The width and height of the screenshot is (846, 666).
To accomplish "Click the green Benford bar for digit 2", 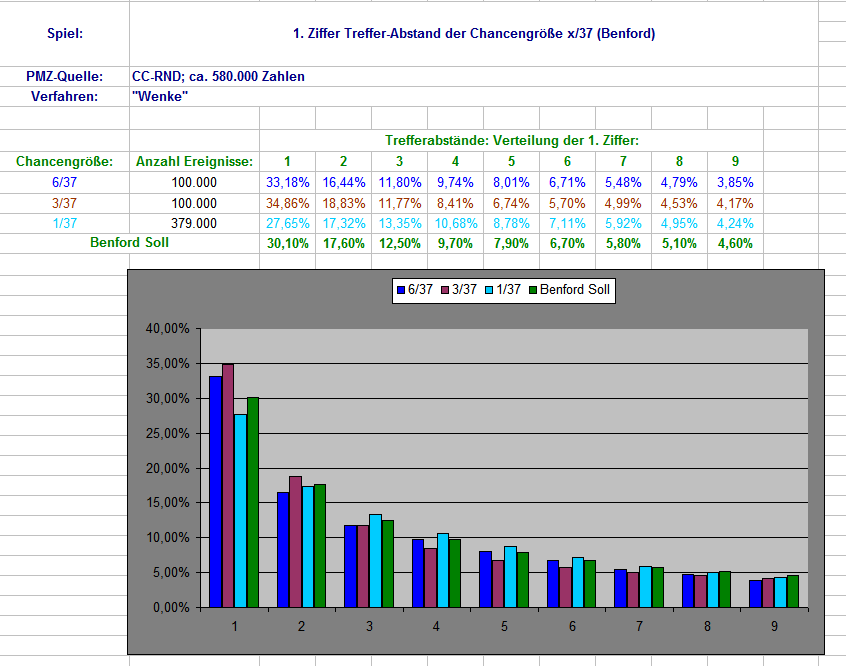I will tap(320, 546).
